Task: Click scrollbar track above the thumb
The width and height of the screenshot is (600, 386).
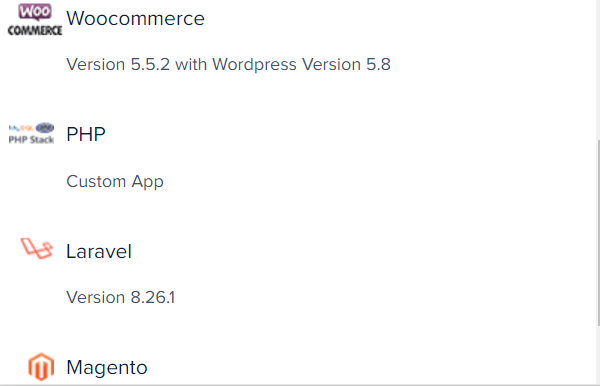Action: tap(598, 70)
